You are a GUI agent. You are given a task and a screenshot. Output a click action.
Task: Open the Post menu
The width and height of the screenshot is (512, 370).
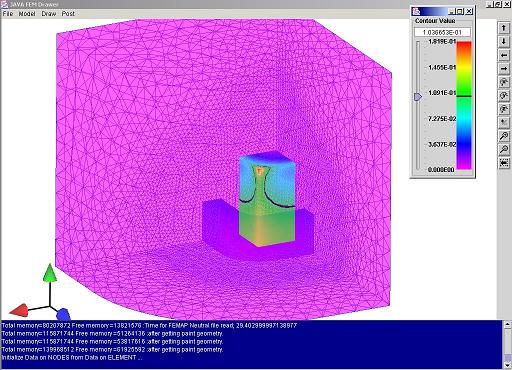coord(68,14)
